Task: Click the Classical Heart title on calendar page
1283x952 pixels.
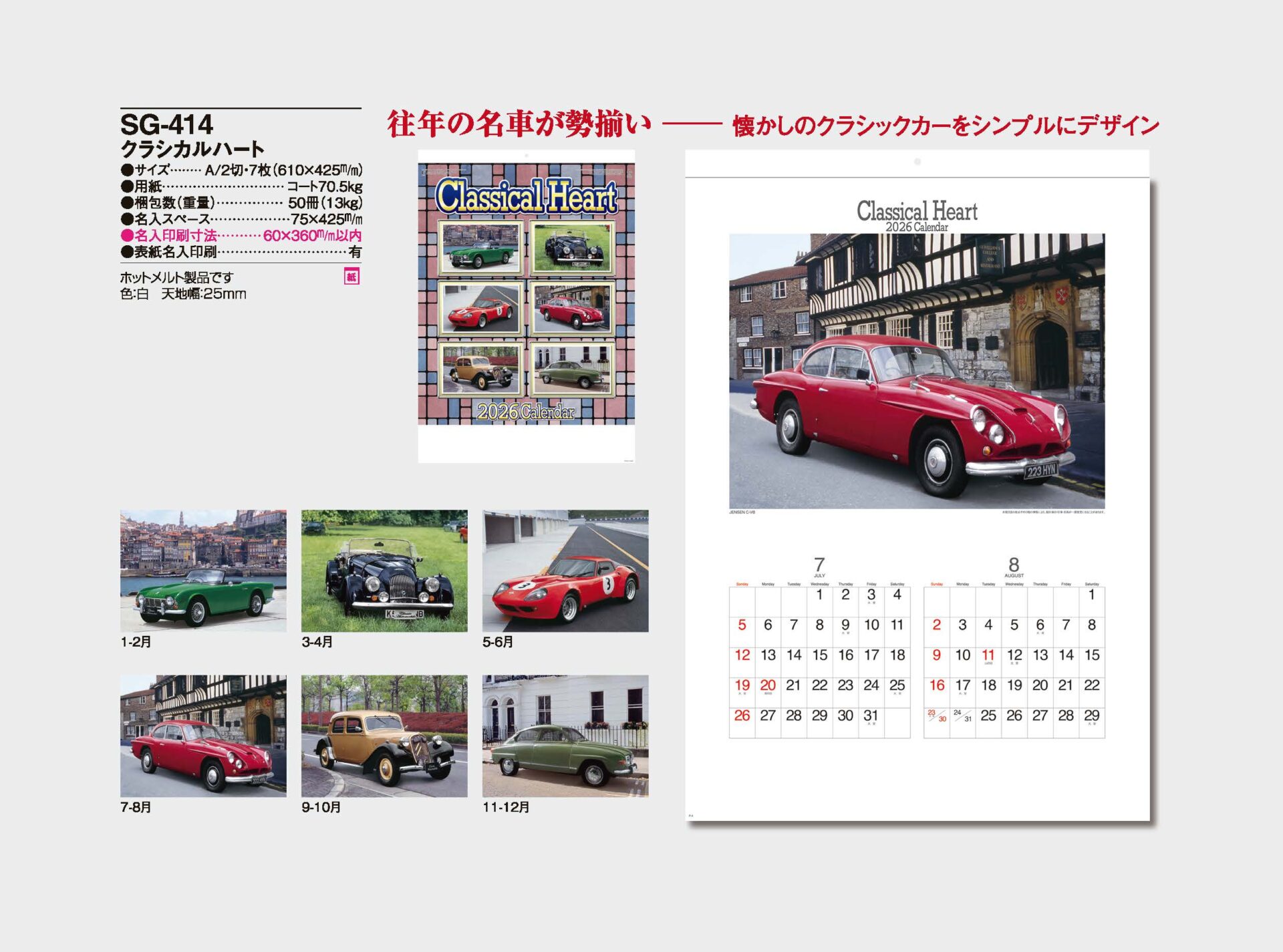Action: coord(917,211)
